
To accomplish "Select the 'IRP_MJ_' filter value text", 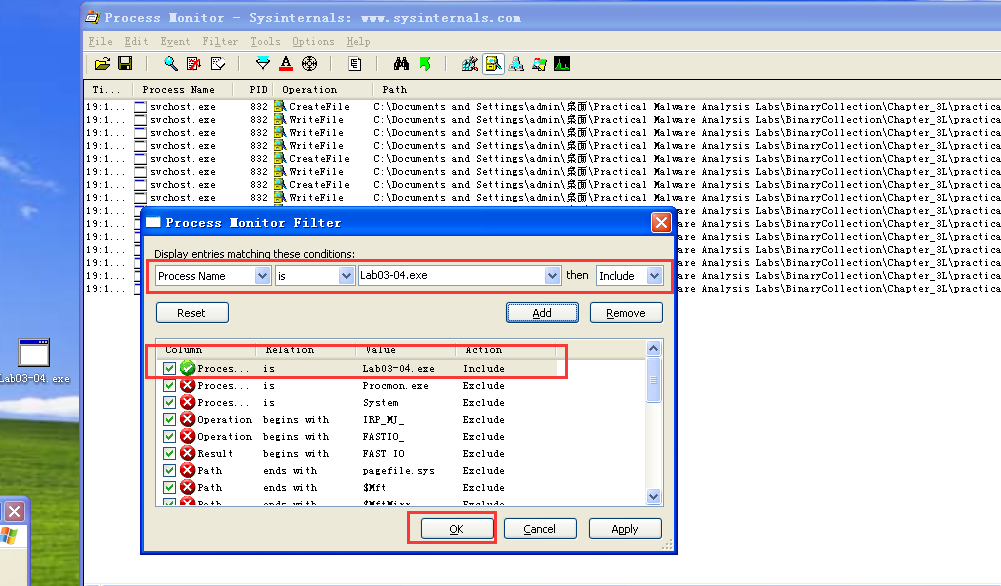I will pos(383,419).
